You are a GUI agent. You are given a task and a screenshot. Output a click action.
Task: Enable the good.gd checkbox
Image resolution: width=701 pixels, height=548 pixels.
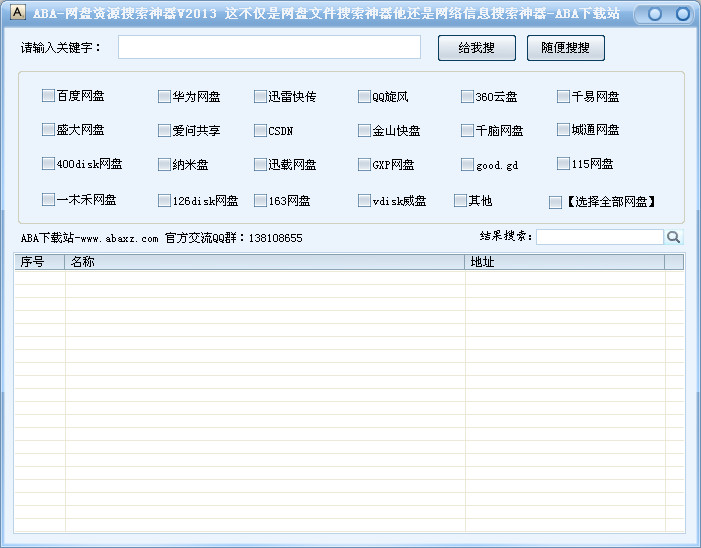pos(467,164)
